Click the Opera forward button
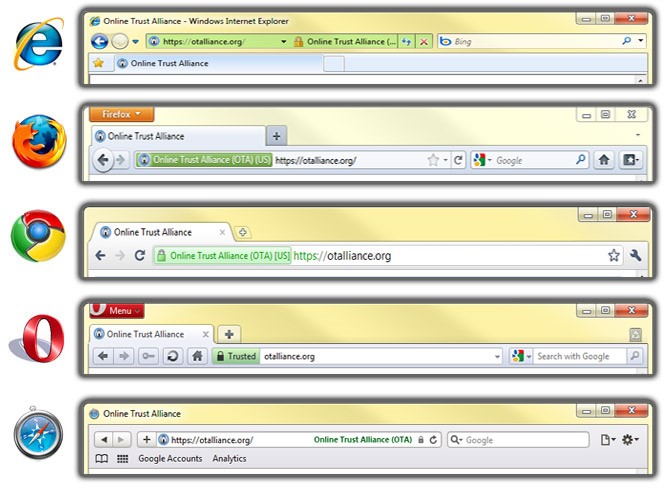Viewport: 672px width, 489px height. click(x=124, y=356)
